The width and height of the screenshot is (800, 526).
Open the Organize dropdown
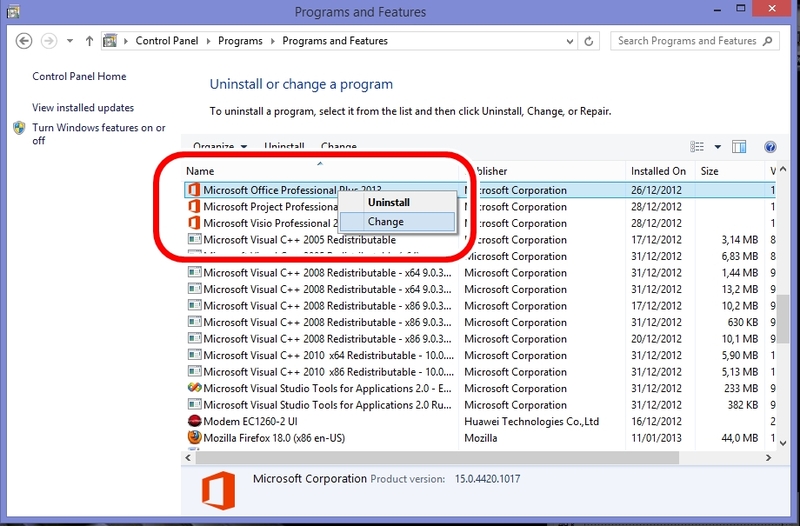(220, 146)
